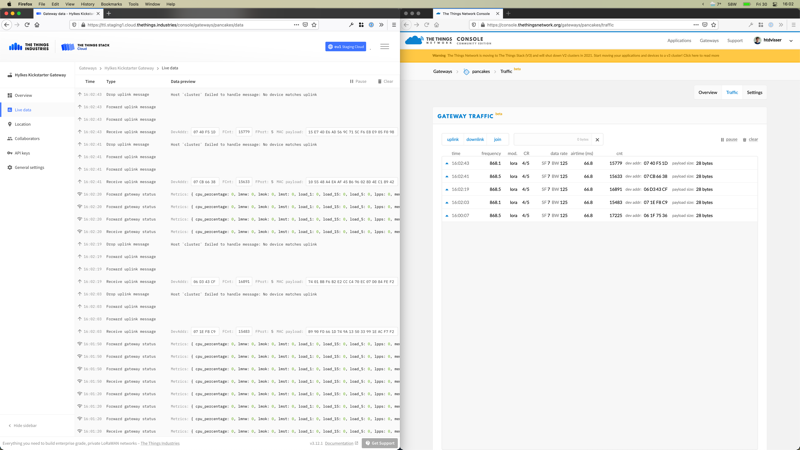Toggle the downlink filter in gateway traffic

click(475, 139)
